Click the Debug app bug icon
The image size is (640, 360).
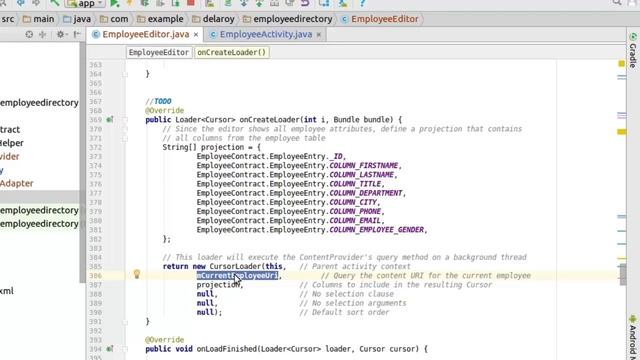(x=144, y=3)
